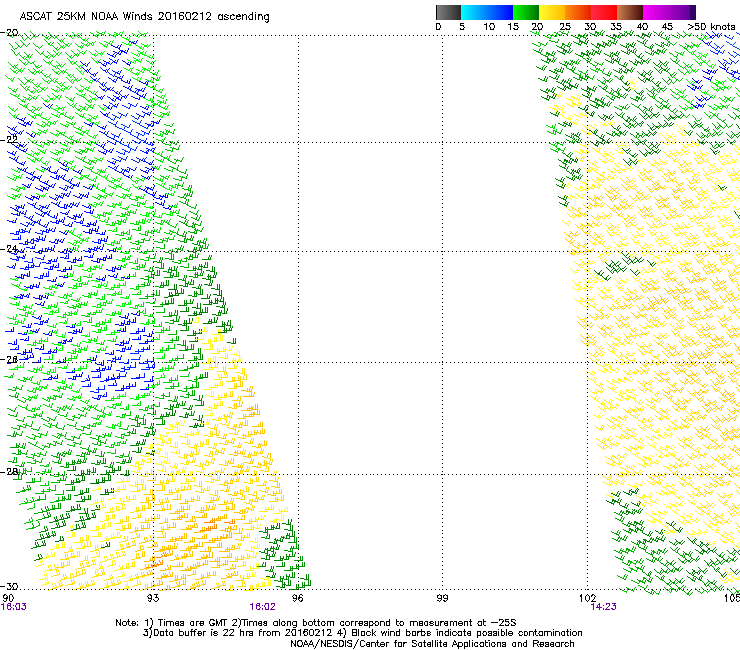Click the '93' longitude axis label
The image size is (740, 650).
pos(153,598)
